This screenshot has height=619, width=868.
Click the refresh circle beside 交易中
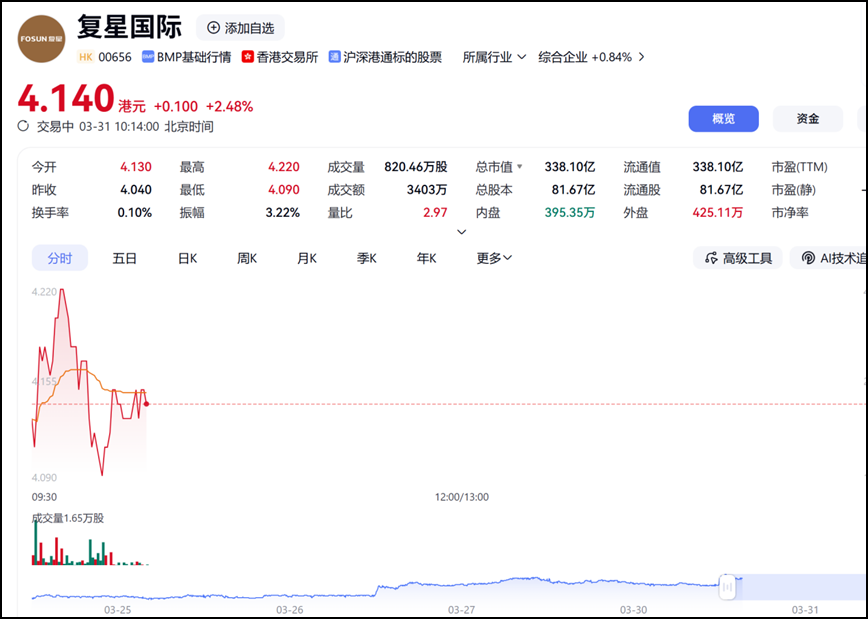[x=23, y=126]
